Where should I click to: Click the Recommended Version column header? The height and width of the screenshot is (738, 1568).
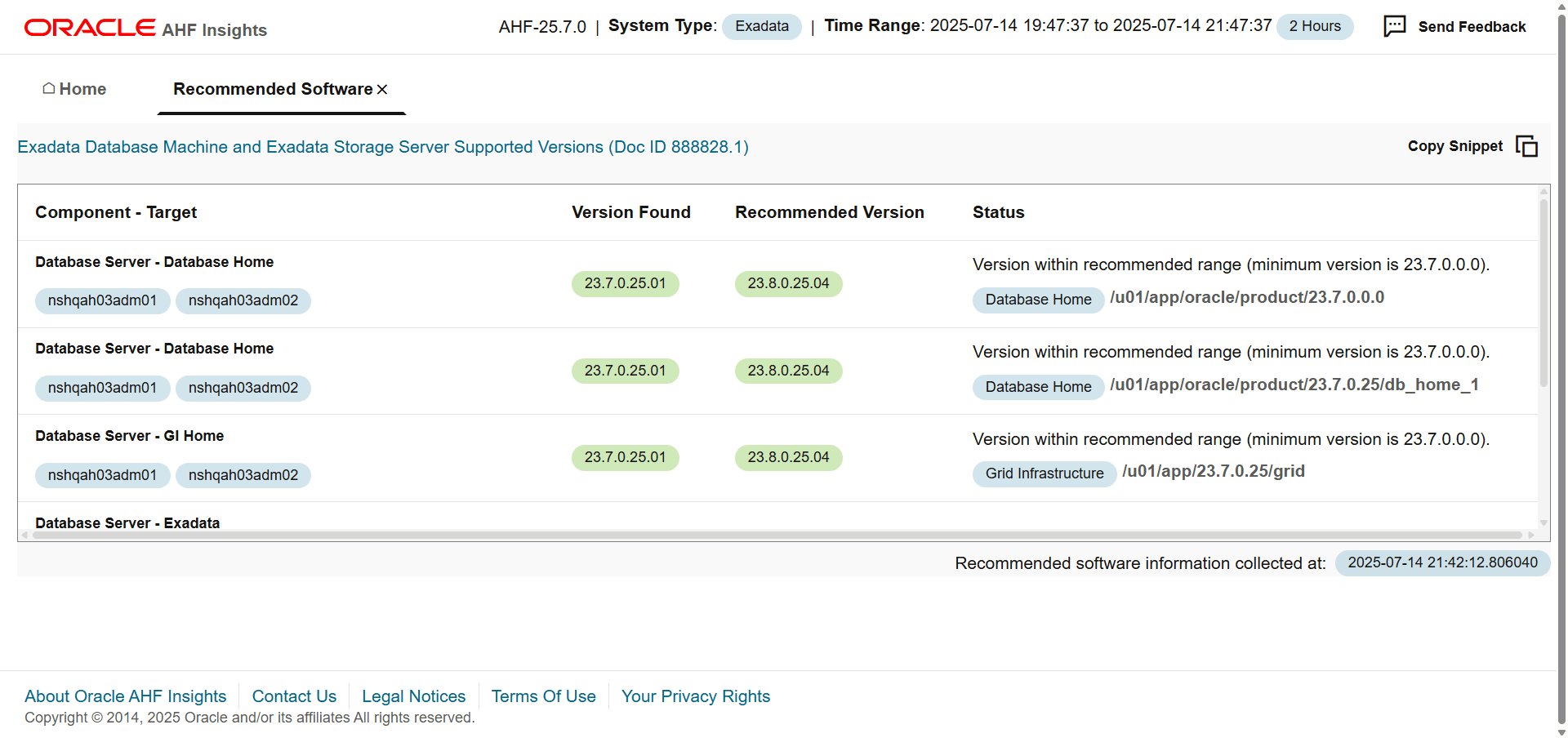pyautogui.click(x=829, y=212)
